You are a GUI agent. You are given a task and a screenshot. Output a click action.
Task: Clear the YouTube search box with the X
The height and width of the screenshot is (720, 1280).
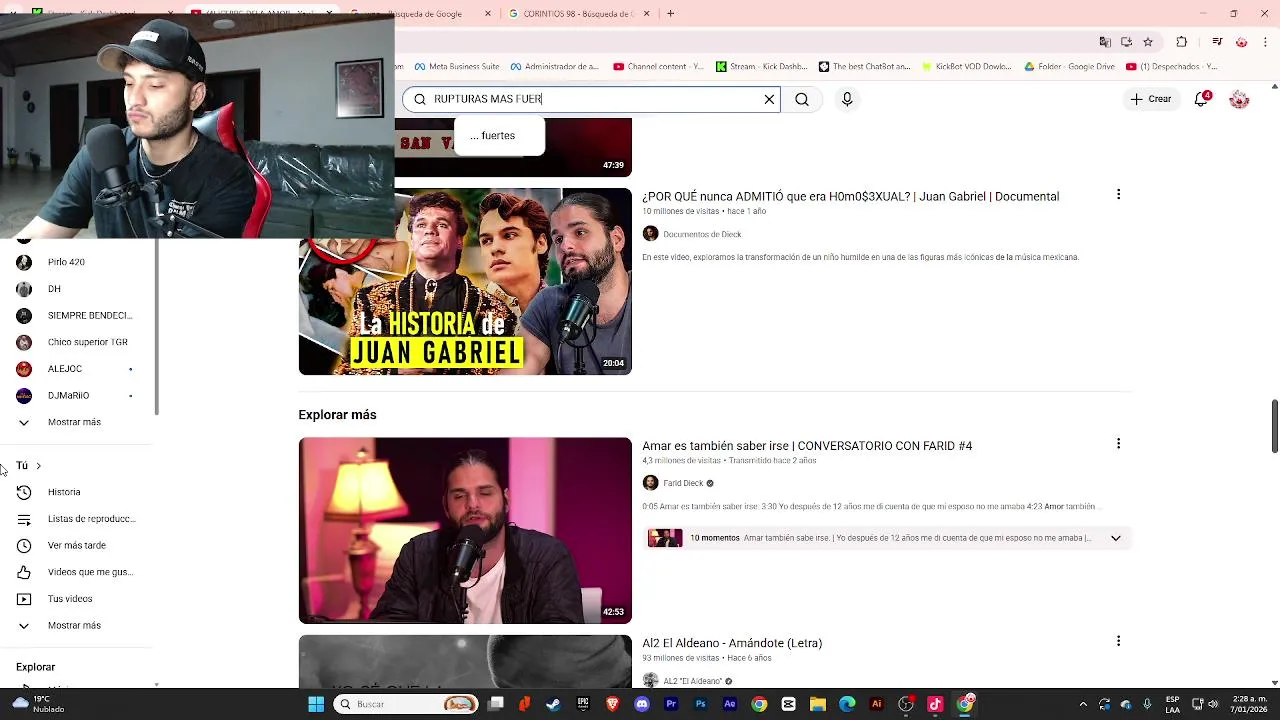(x=769, y=99)
